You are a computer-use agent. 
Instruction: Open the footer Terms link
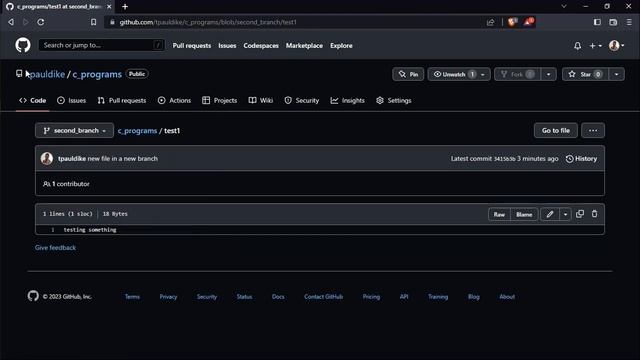tap(132, 297)
